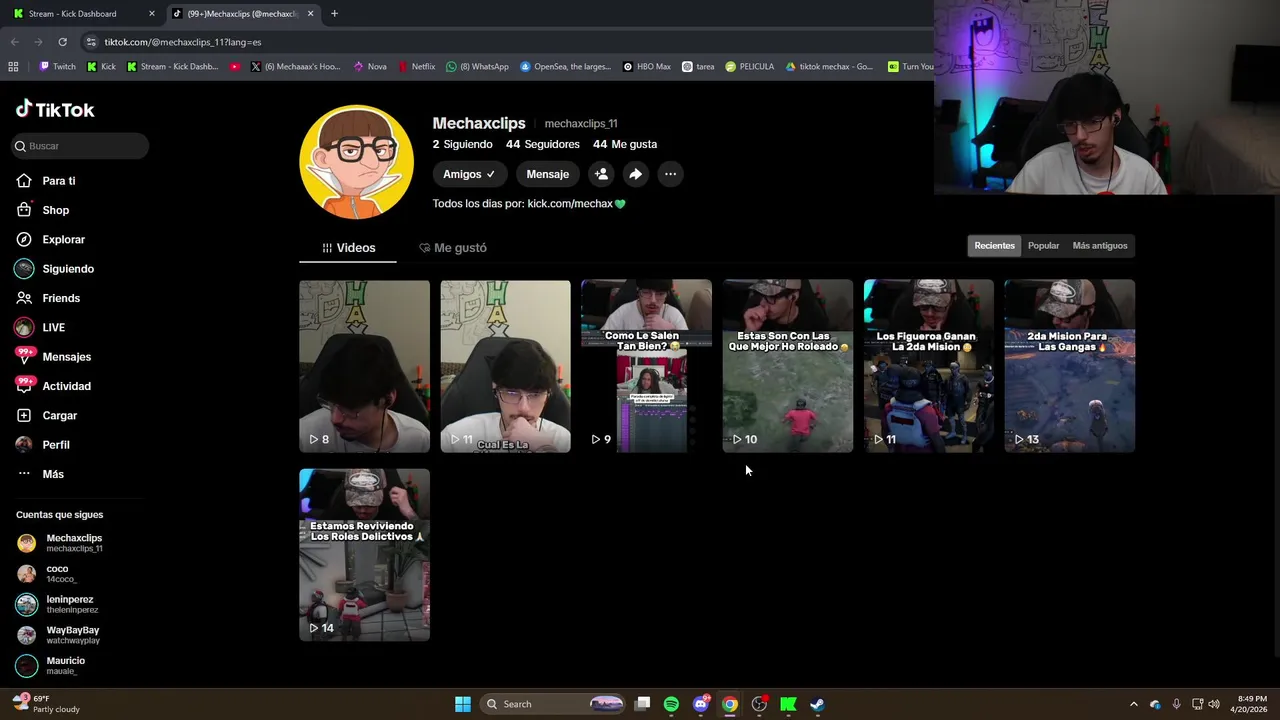Open 2da Mision Para Las Gangas video
Screen dimensions: 1280x720
tap(1070, 366)
